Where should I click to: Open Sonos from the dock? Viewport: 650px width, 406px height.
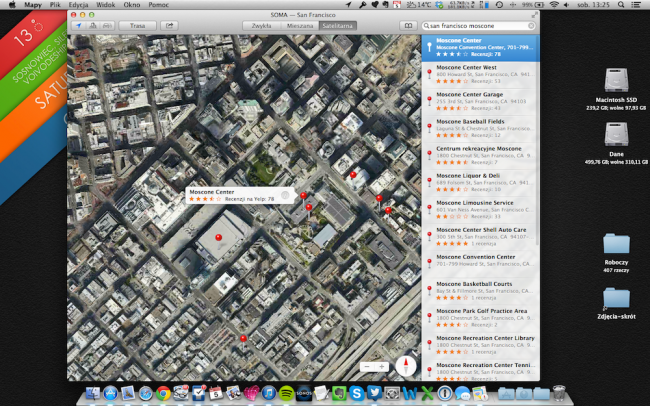point(303,393)
